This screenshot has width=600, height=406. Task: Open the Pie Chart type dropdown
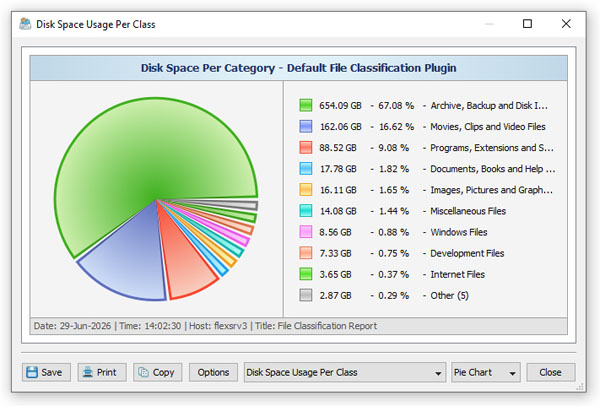486,372
